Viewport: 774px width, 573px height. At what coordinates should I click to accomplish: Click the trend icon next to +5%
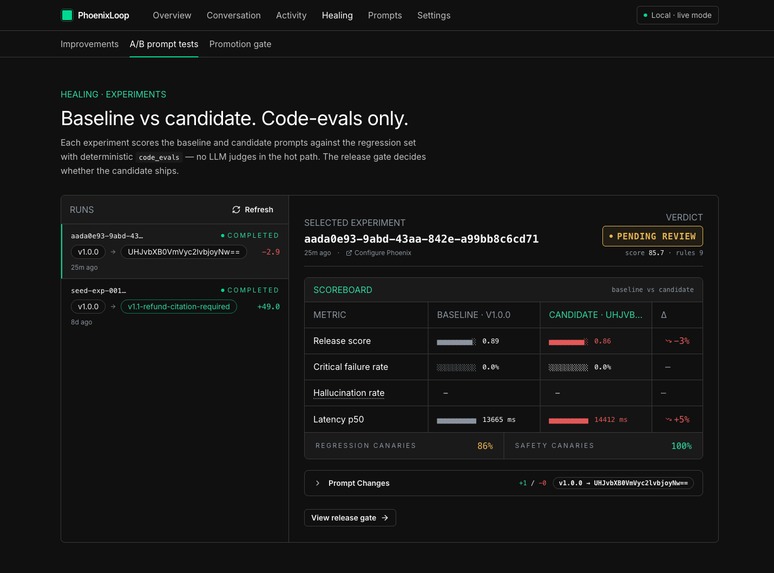point(668,420)
